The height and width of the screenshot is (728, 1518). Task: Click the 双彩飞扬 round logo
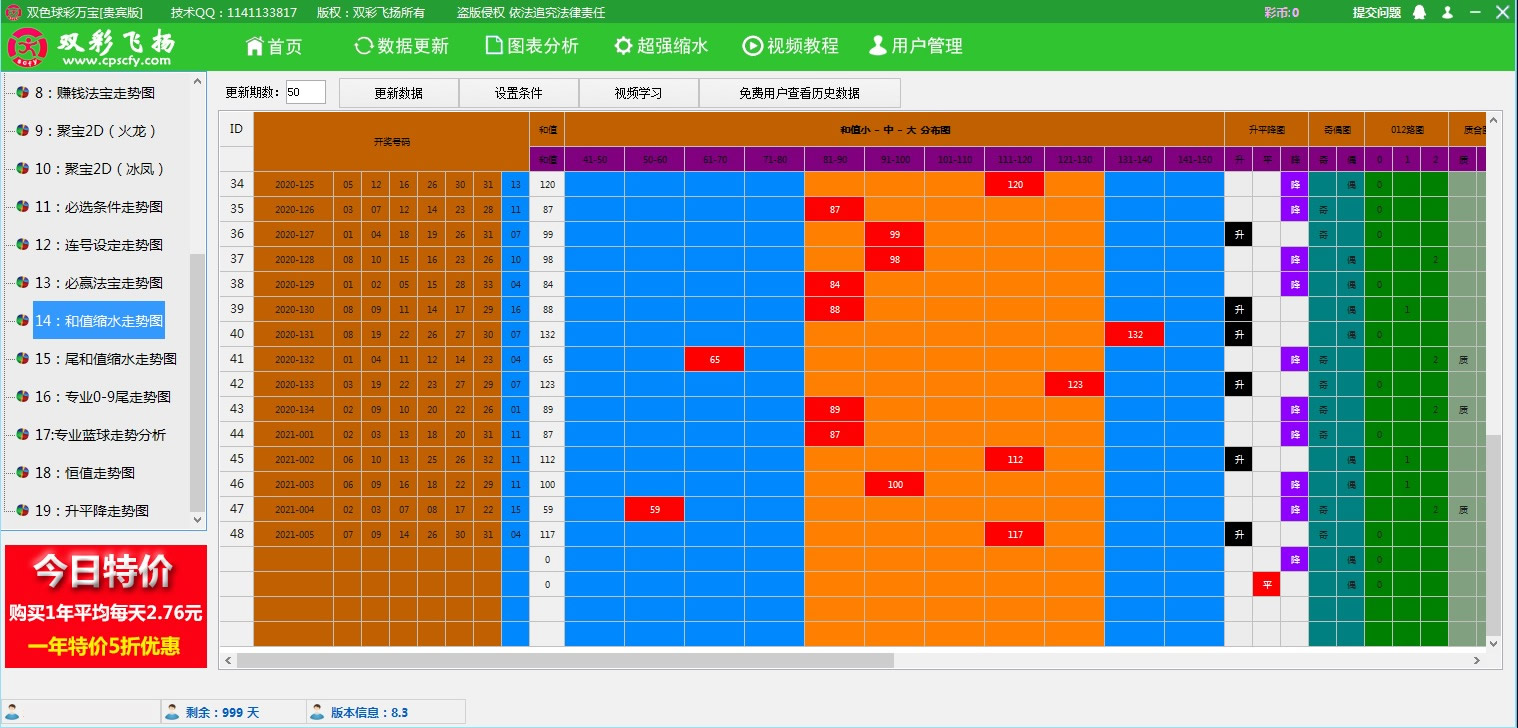[x=28, y=48]
